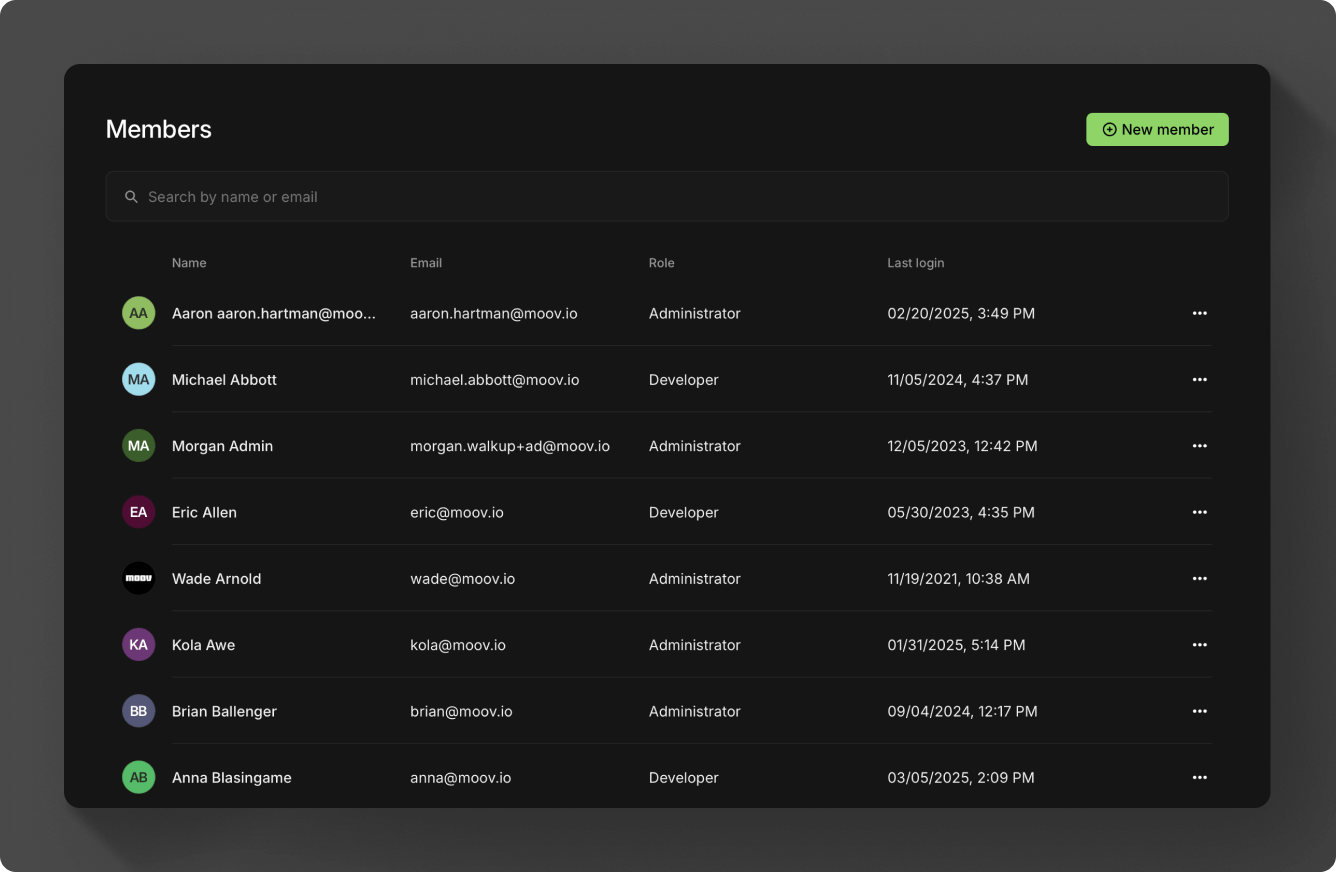Click Michael Abbott's light blue MA avatar
Screen dimensions: 1336x872
point(138,379)
